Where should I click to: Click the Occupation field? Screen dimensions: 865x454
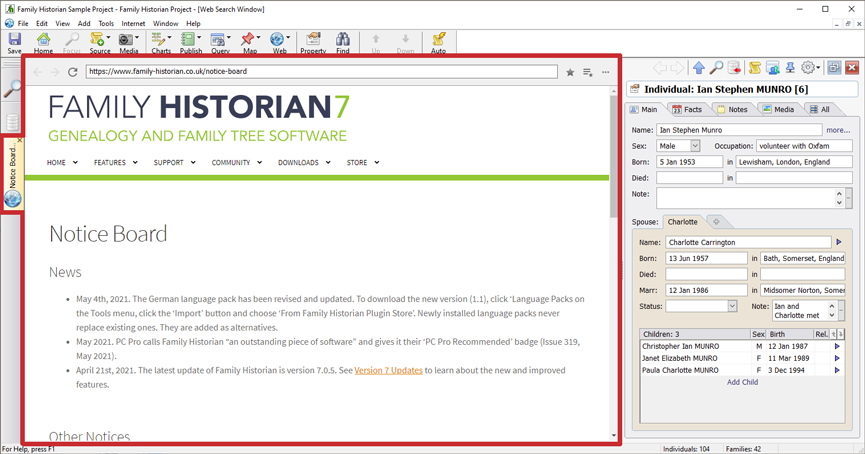pos(804,146)
